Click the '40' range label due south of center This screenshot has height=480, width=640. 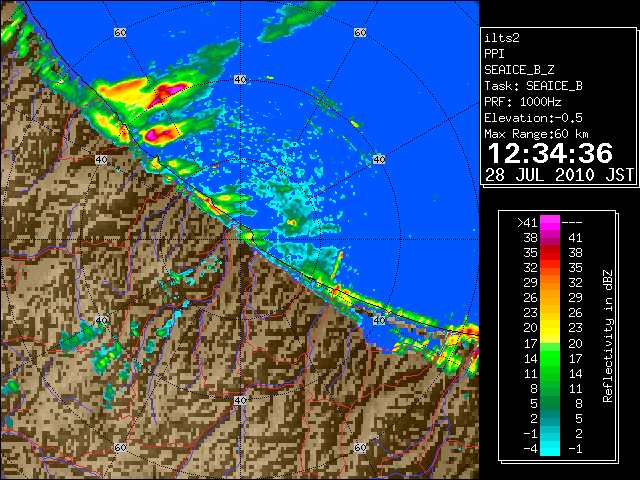(x=240, y=400)
